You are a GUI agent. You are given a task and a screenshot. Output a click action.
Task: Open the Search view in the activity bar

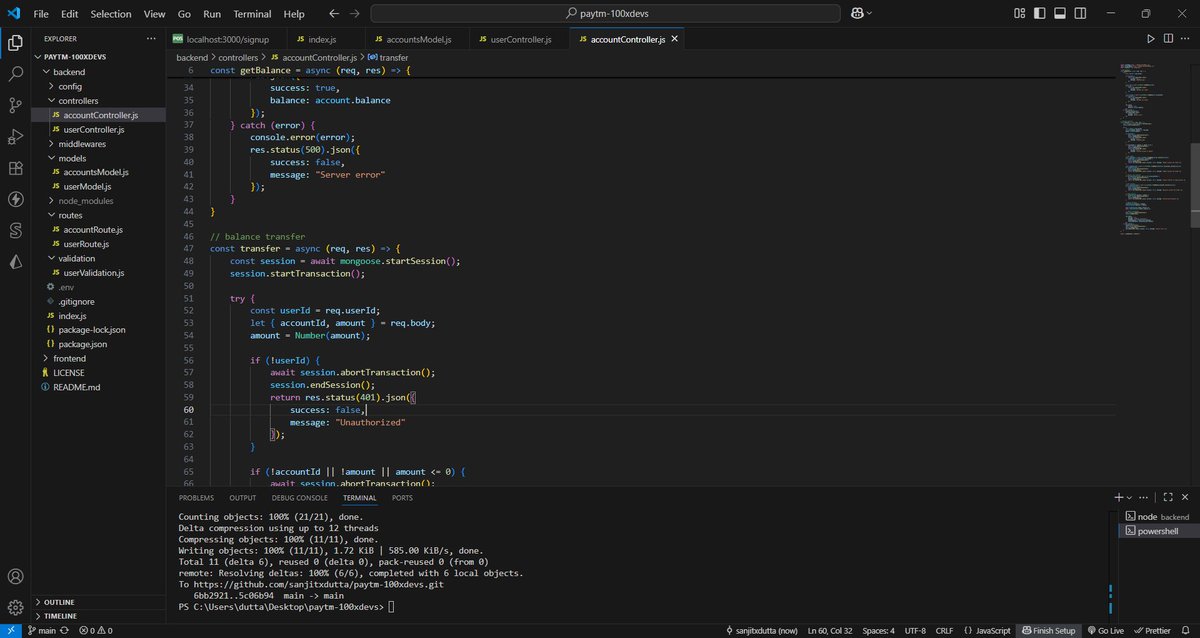tap(14, 72)
